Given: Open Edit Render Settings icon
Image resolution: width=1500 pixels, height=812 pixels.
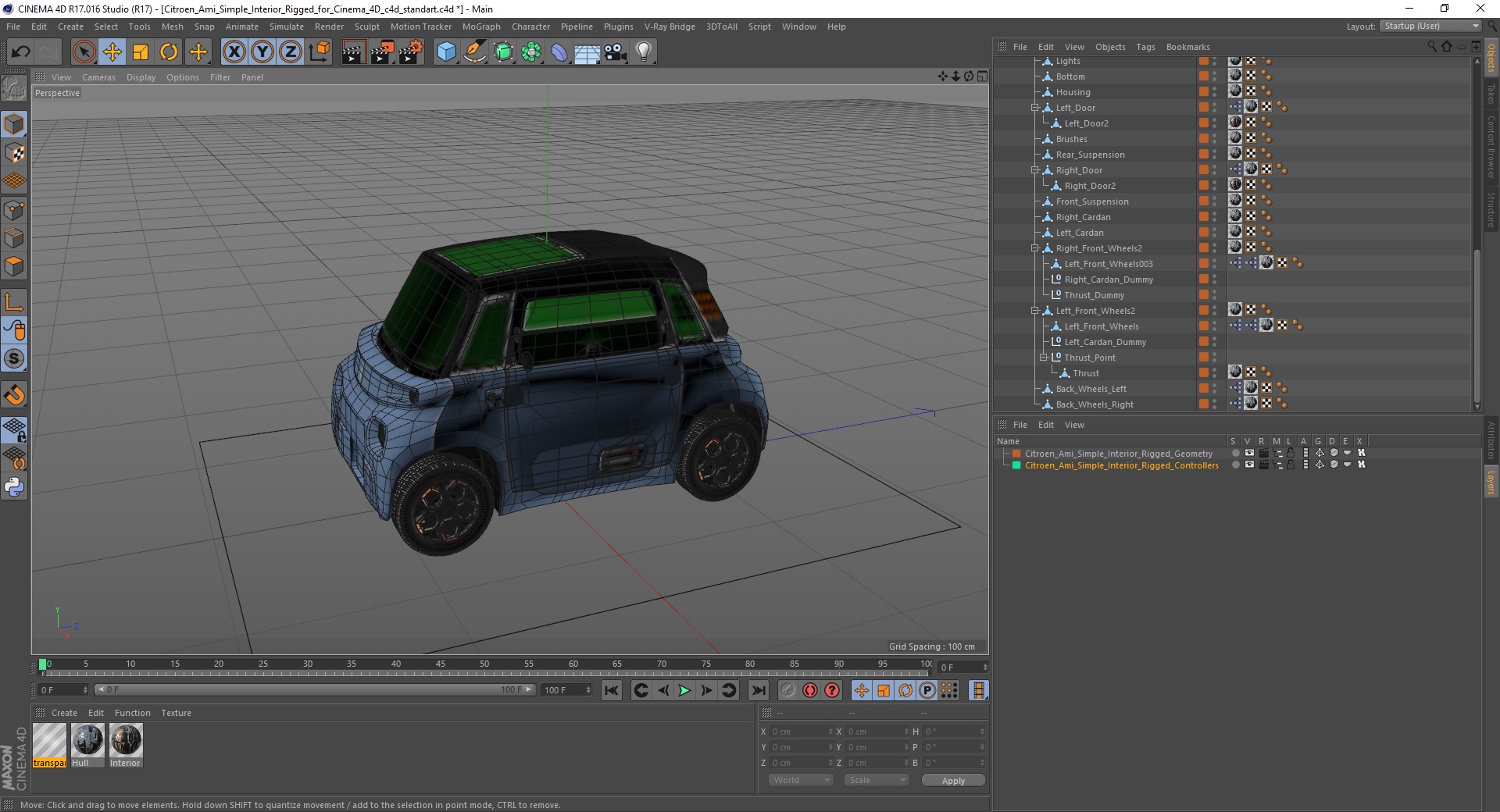Looking at the screenshot, I should [x=411, y=52].
